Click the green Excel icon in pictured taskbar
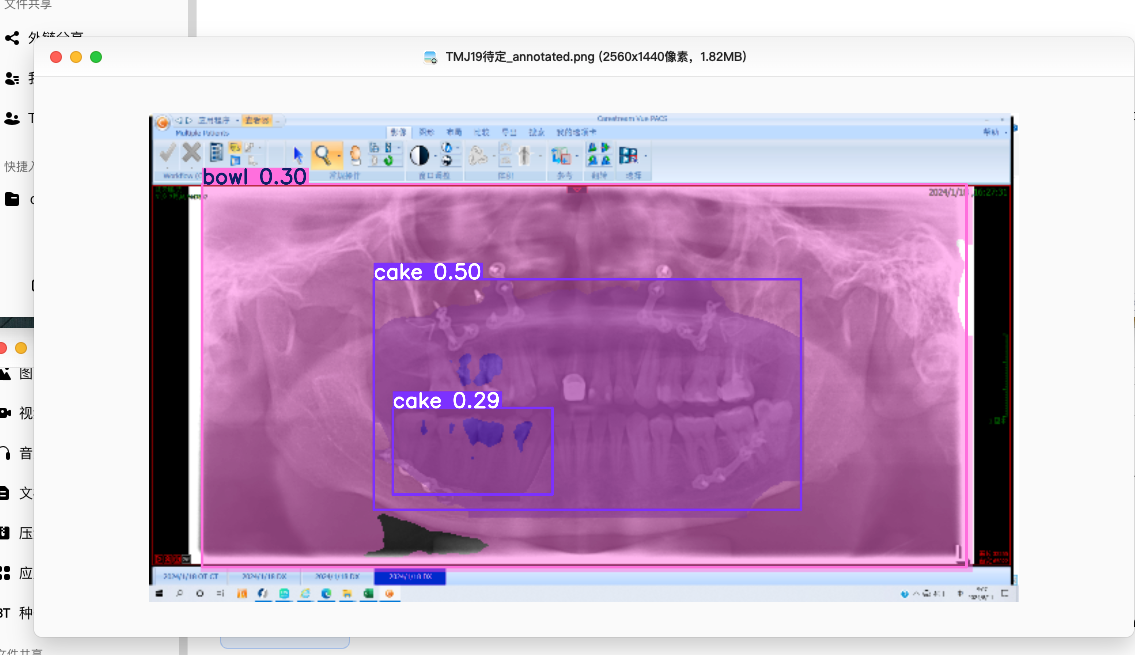 pyautogui.click(x=368, y=593)
